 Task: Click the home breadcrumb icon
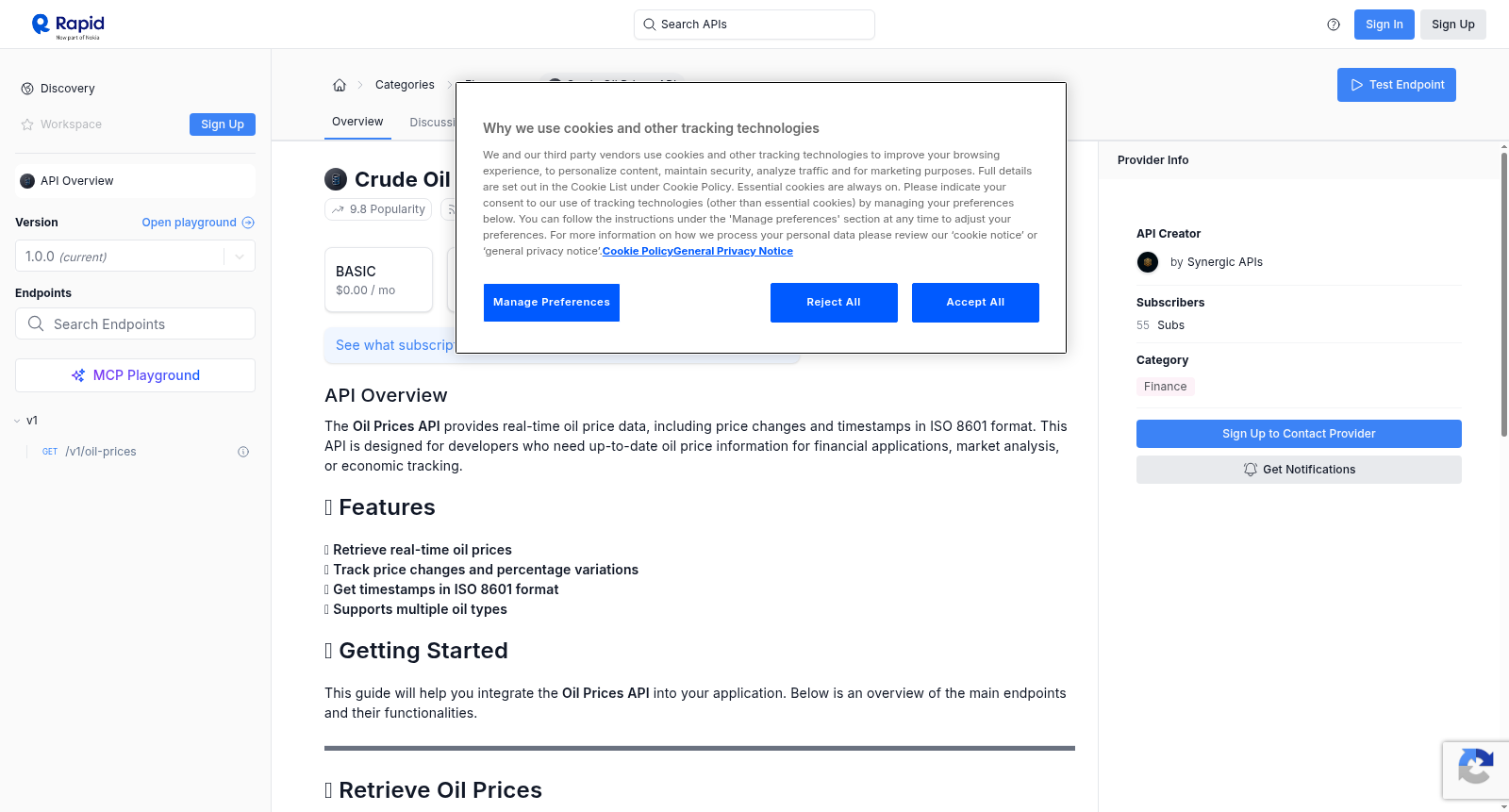340,85
